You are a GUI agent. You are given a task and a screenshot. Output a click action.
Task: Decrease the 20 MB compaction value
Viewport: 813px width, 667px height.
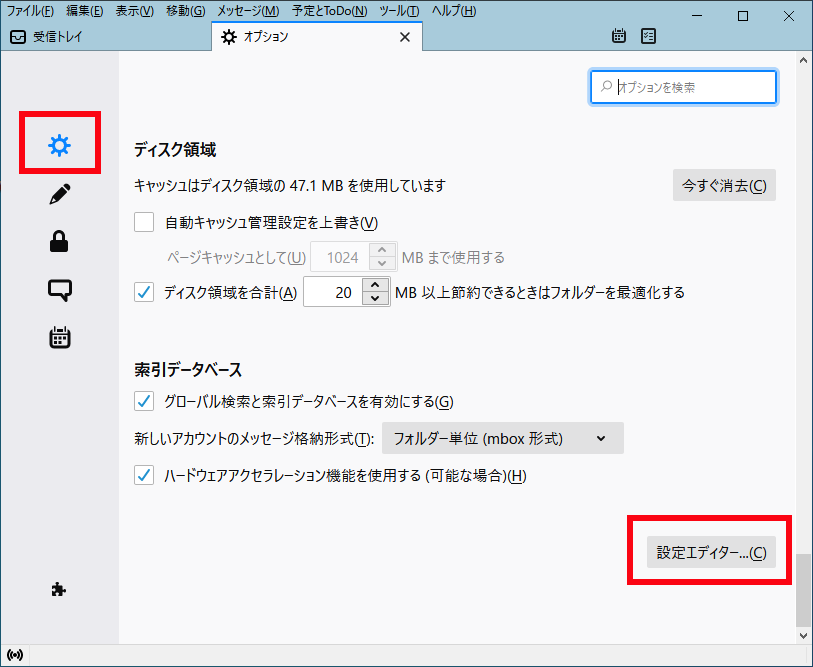point(375,299)
